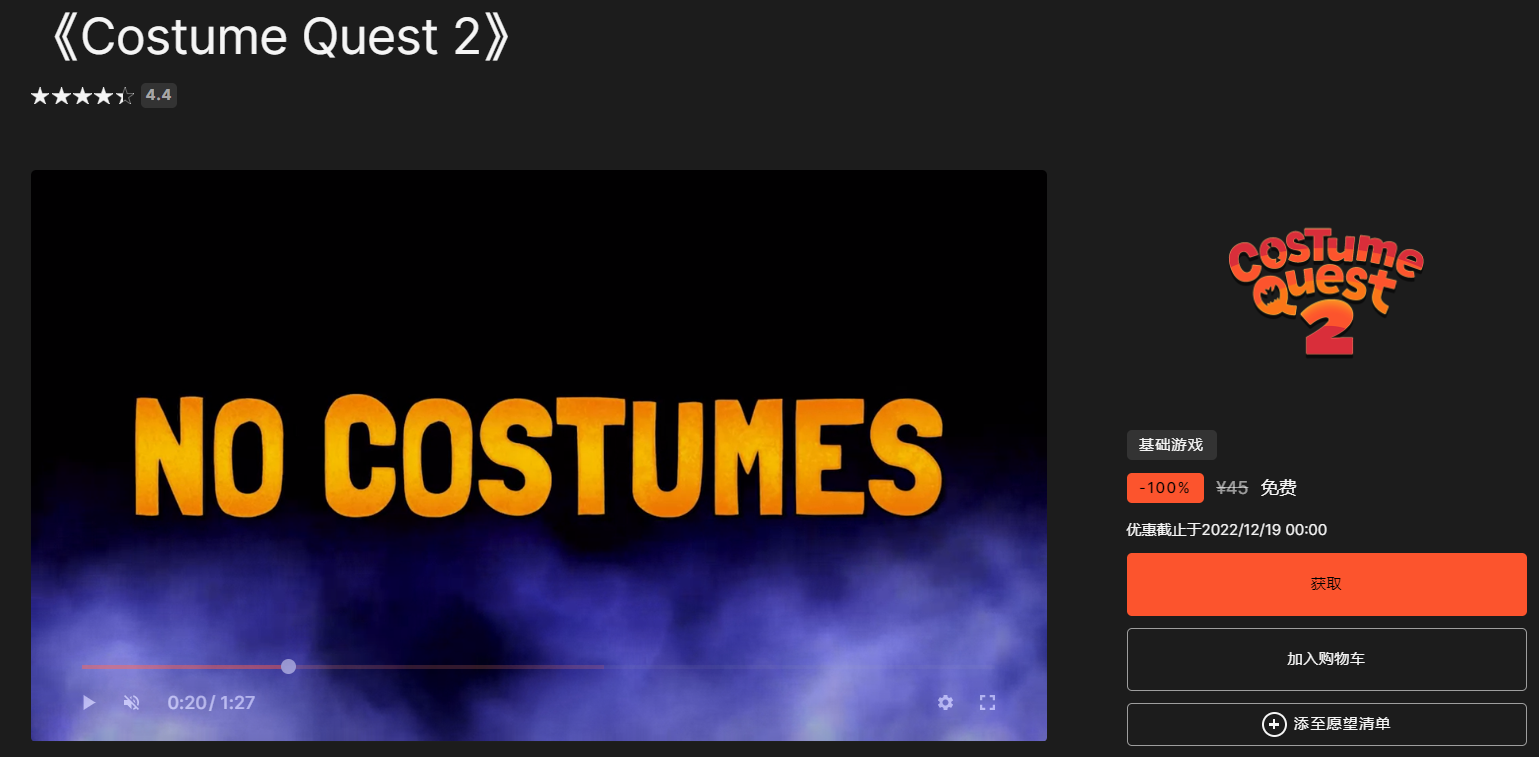Click 添至愿望清单 button

(x=1326, y=724)
